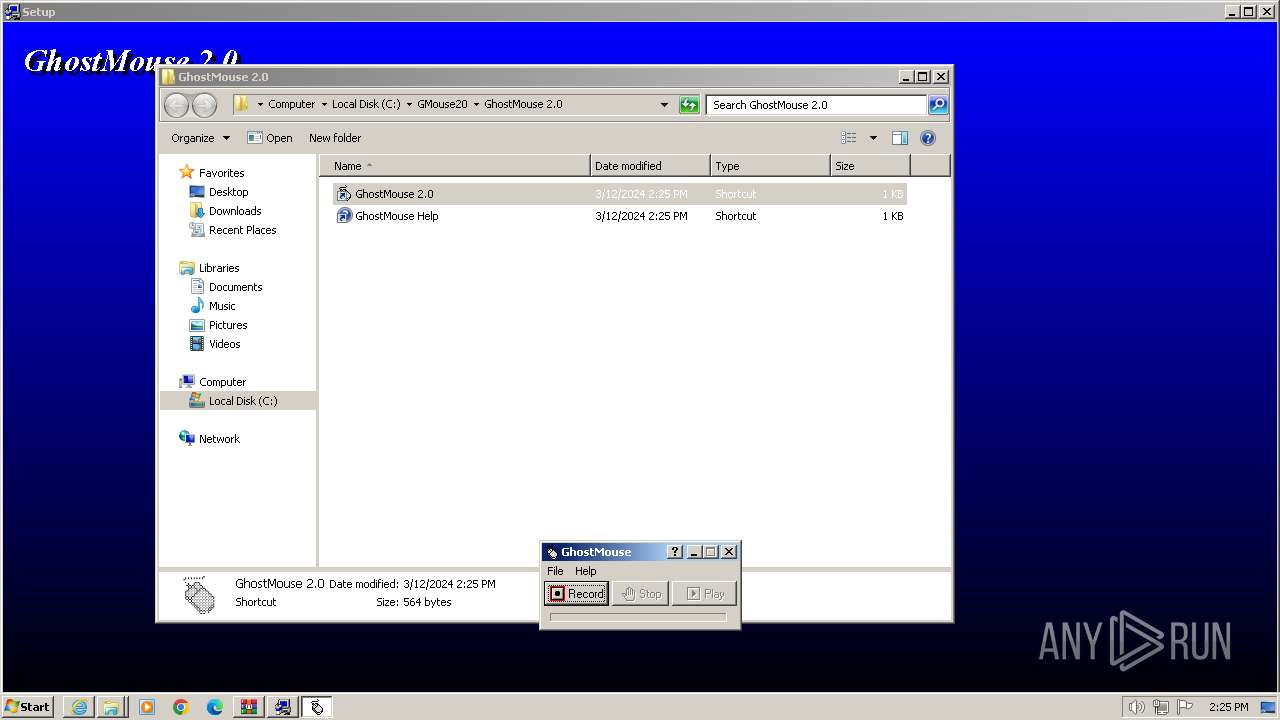Click the disabled Stop button in GhostMouse
This screenshot has height=720, width=1280.
pyautogui.click(x=640, y=593)
